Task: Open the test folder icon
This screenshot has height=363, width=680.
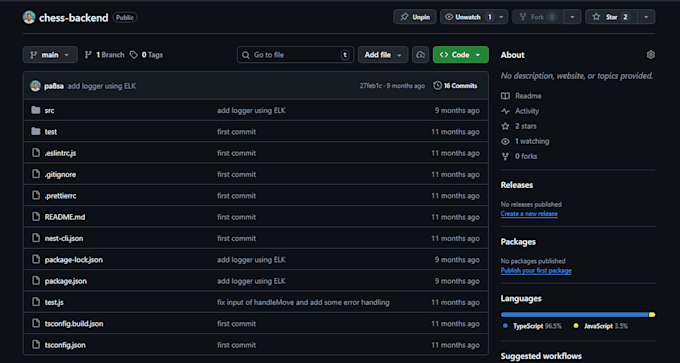Action: [36, 131]
